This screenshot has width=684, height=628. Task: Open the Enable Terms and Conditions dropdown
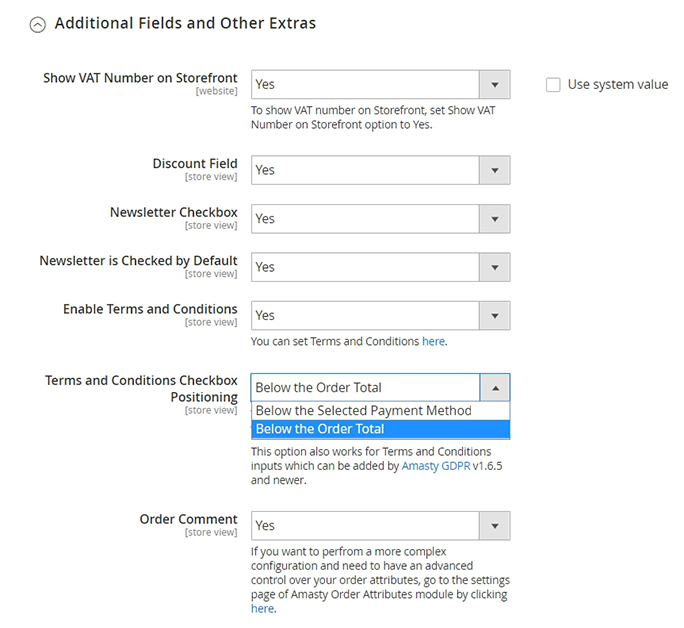click(x=365, y=315)
